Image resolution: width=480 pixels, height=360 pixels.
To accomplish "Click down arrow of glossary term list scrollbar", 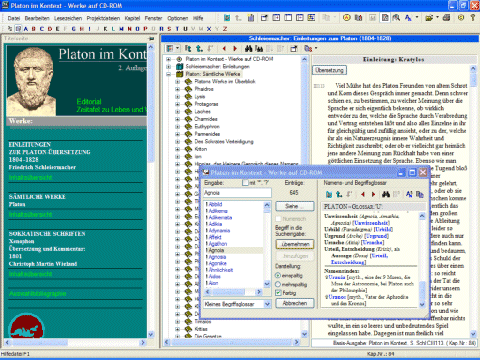I will point(267,284).
